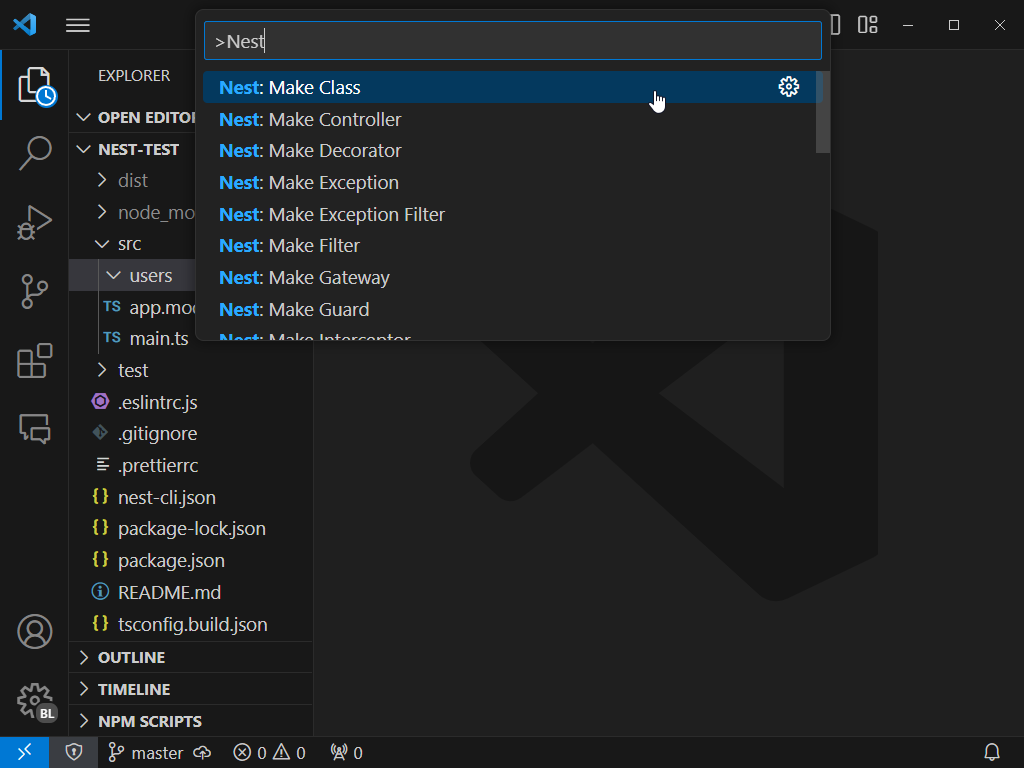Screen dimensions: 1024x768
Task: Expand the dist folder
Action: [133, 181]
